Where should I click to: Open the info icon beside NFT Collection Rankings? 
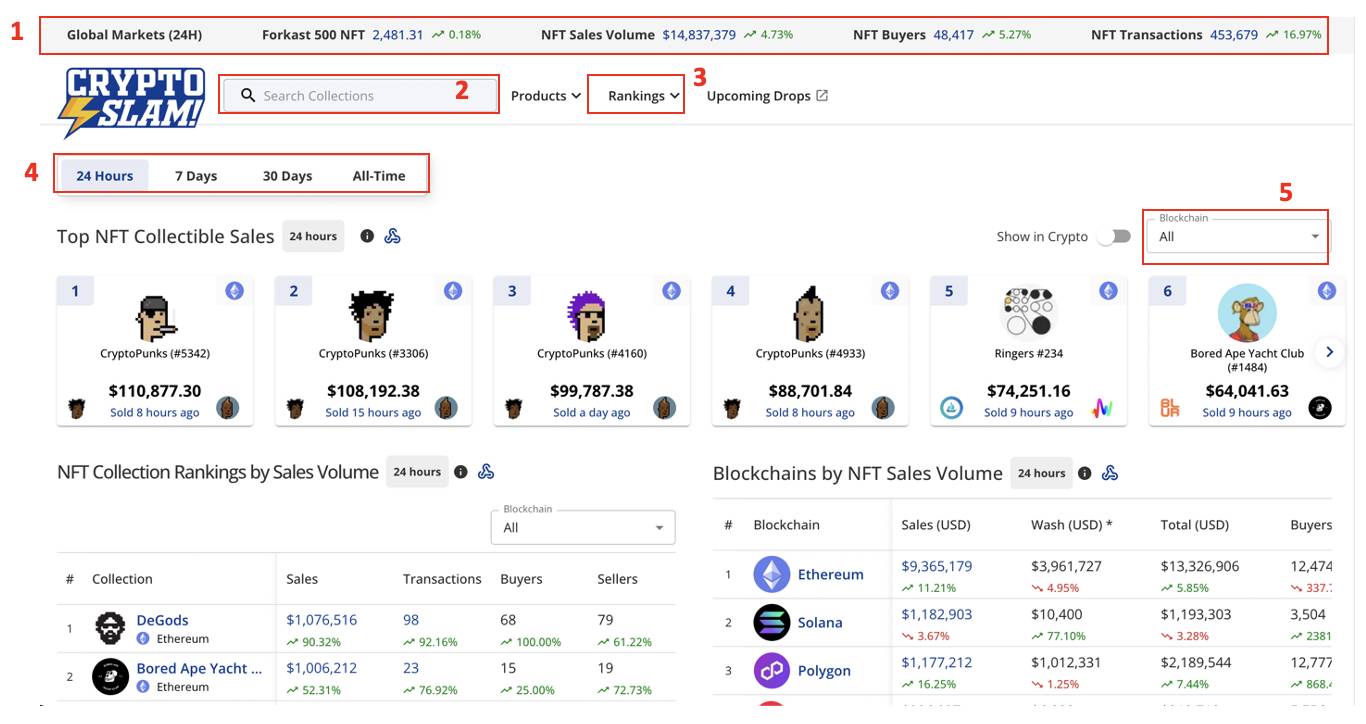461,472
